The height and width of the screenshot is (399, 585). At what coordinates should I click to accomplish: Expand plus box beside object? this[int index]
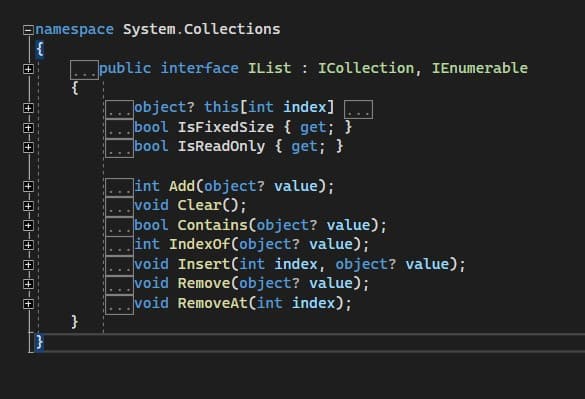(x=28, y=108)
